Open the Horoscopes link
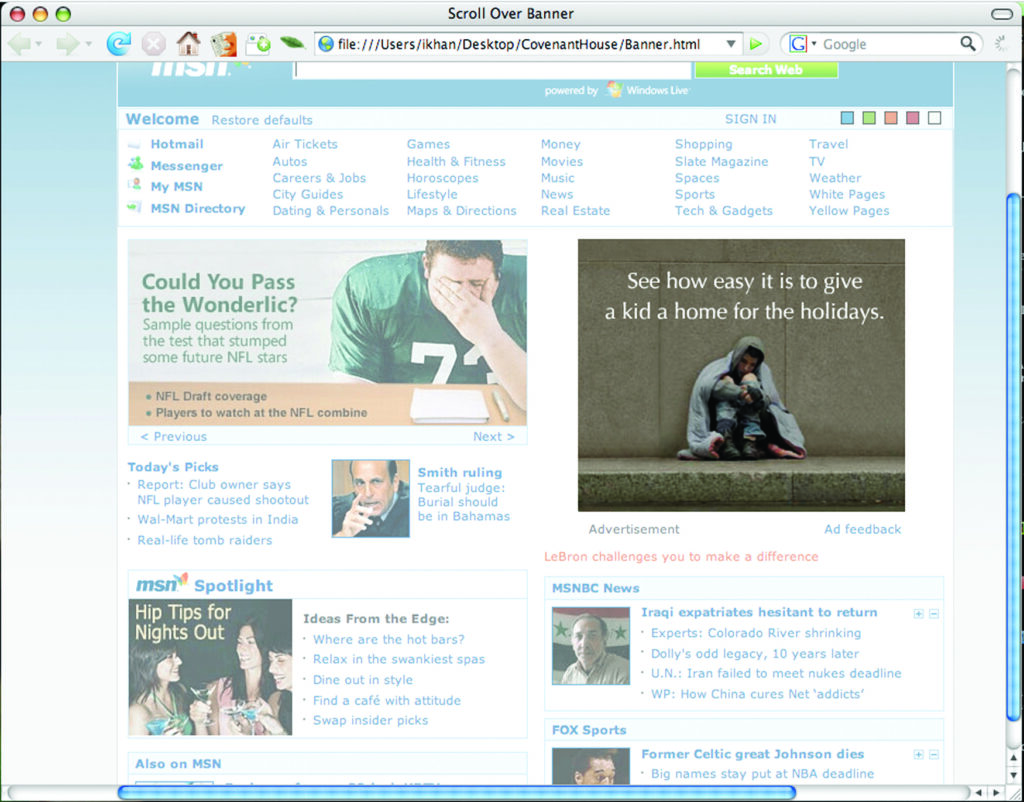The width and height of the screenshot is (1024, 802). [442, 178]
